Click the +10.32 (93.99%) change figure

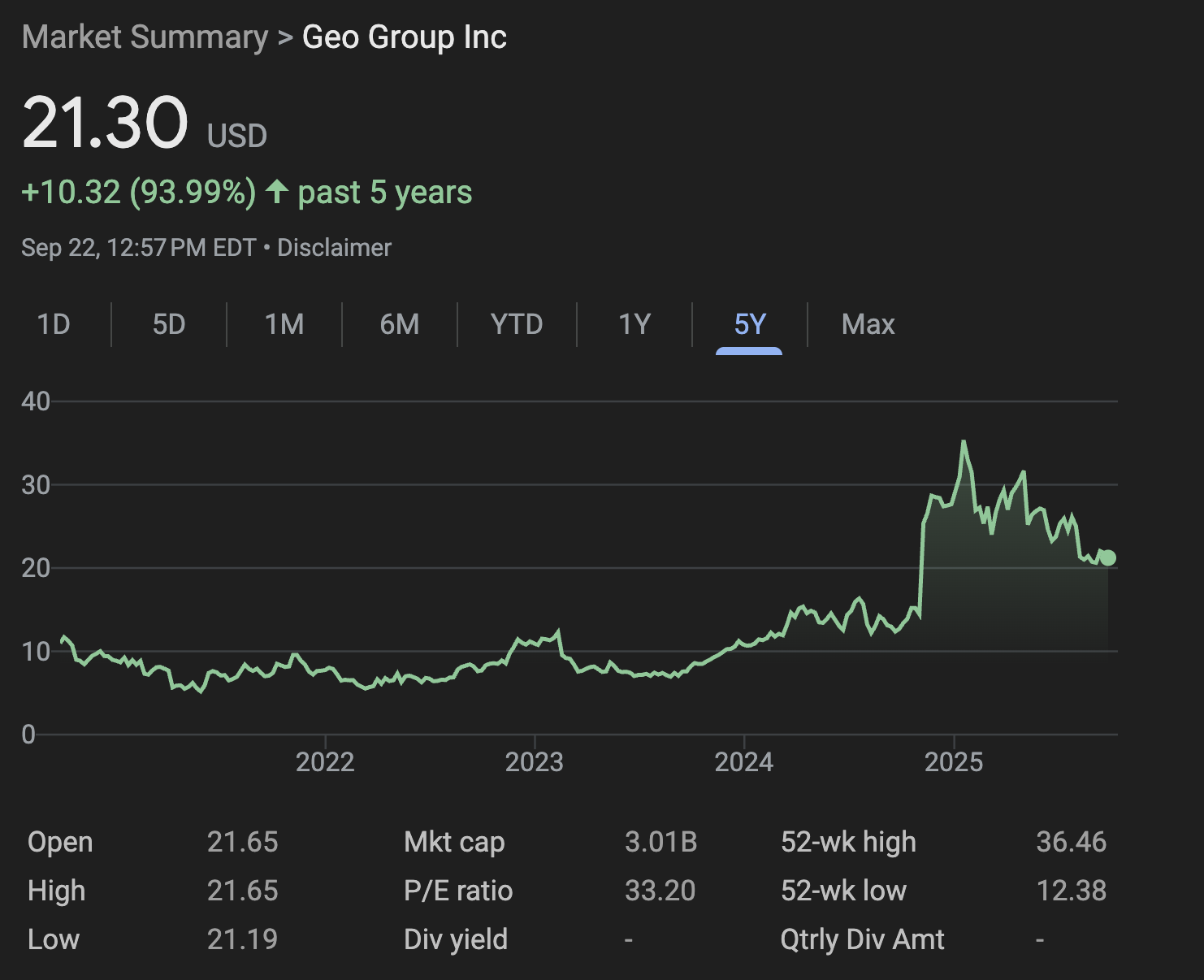coord(139,193)
